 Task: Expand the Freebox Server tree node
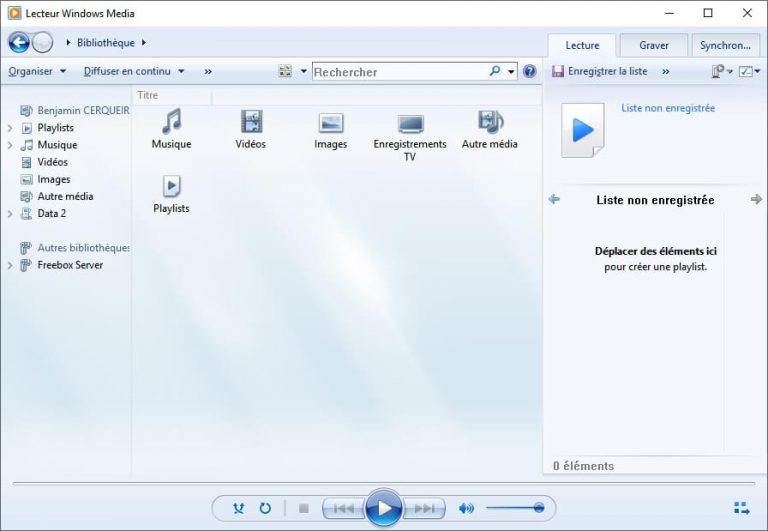tap(10, 266)
